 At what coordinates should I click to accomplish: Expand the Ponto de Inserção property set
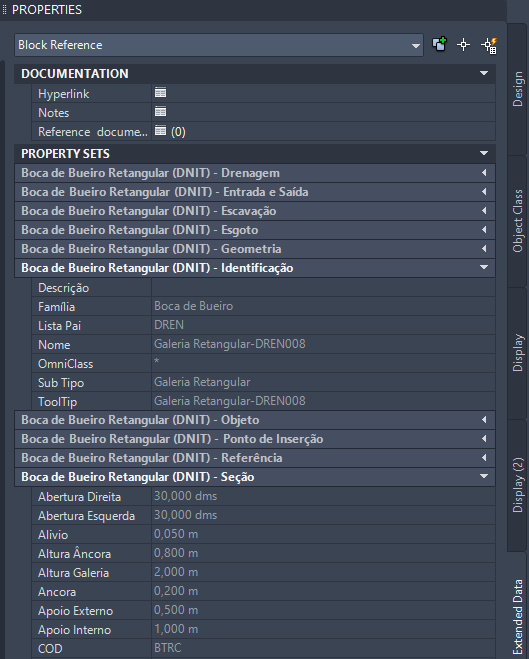(484, 438)
